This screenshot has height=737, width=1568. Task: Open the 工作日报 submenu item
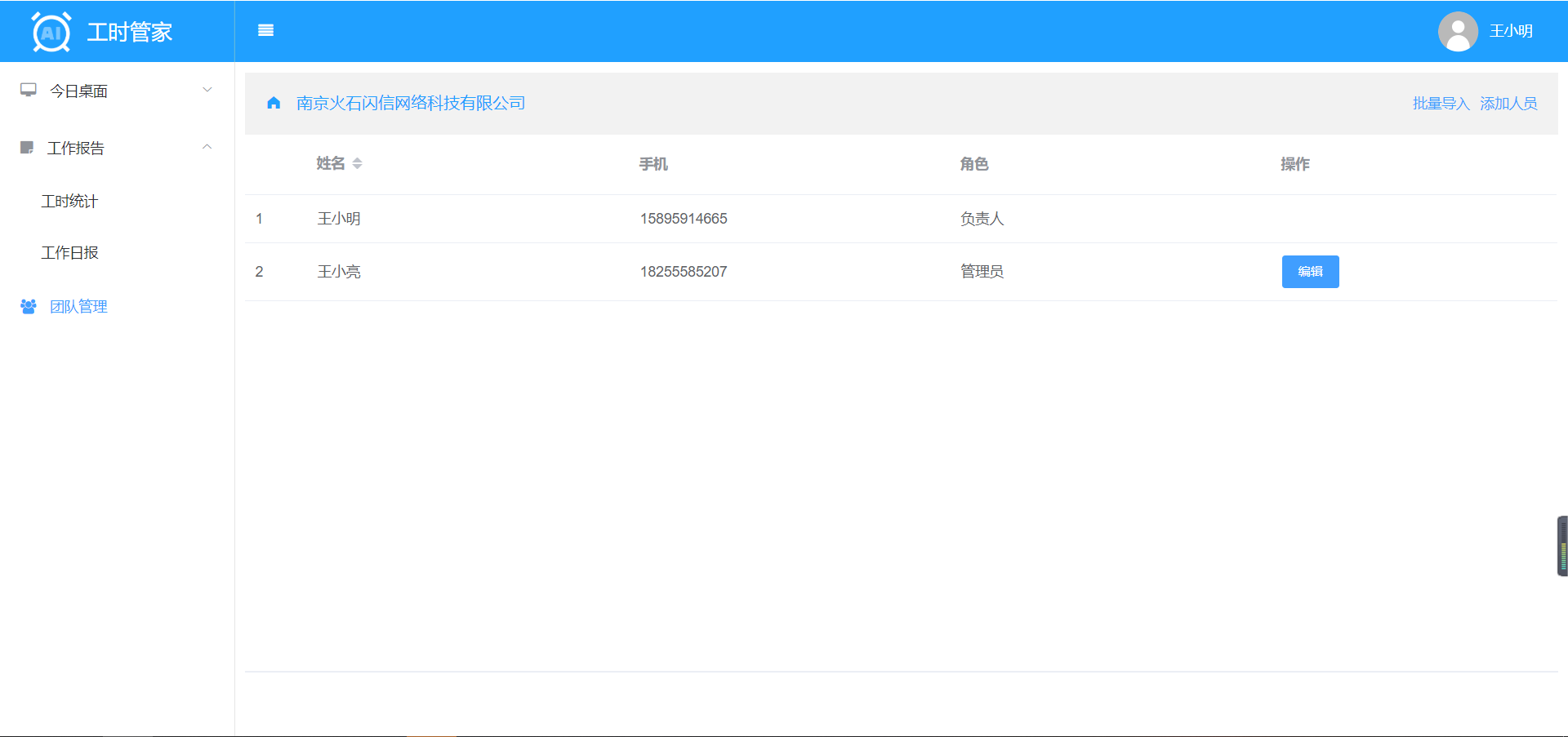click(69, 253)
